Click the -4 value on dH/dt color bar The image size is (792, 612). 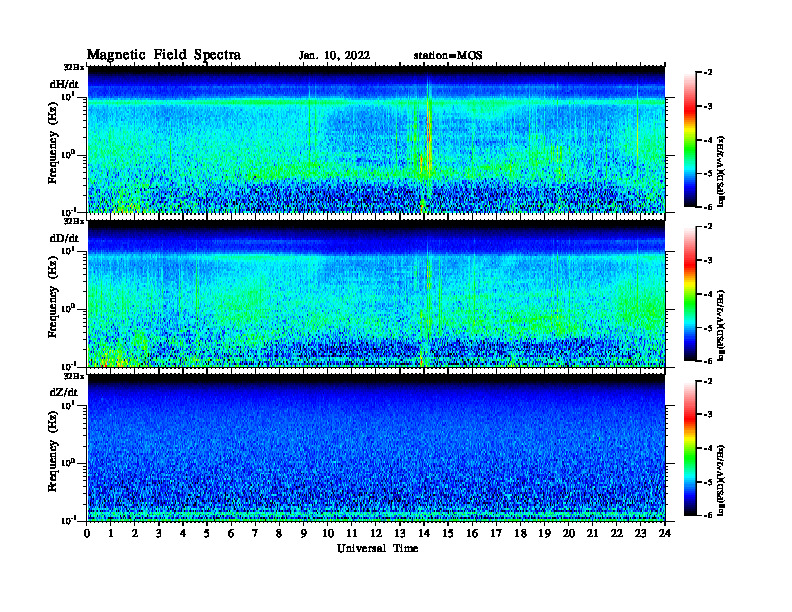708,140
